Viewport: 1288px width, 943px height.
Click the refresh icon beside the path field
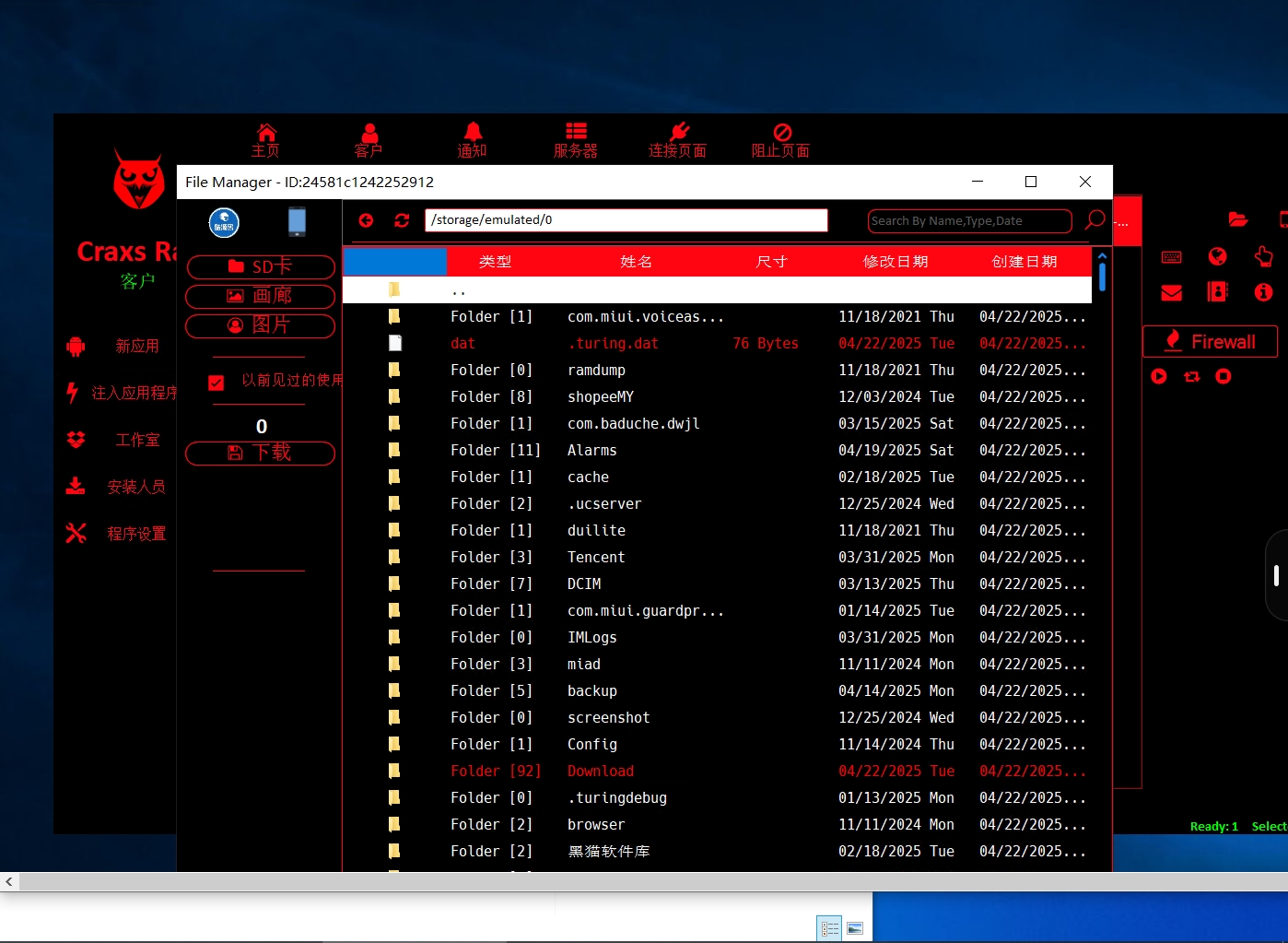click(402, 220)
